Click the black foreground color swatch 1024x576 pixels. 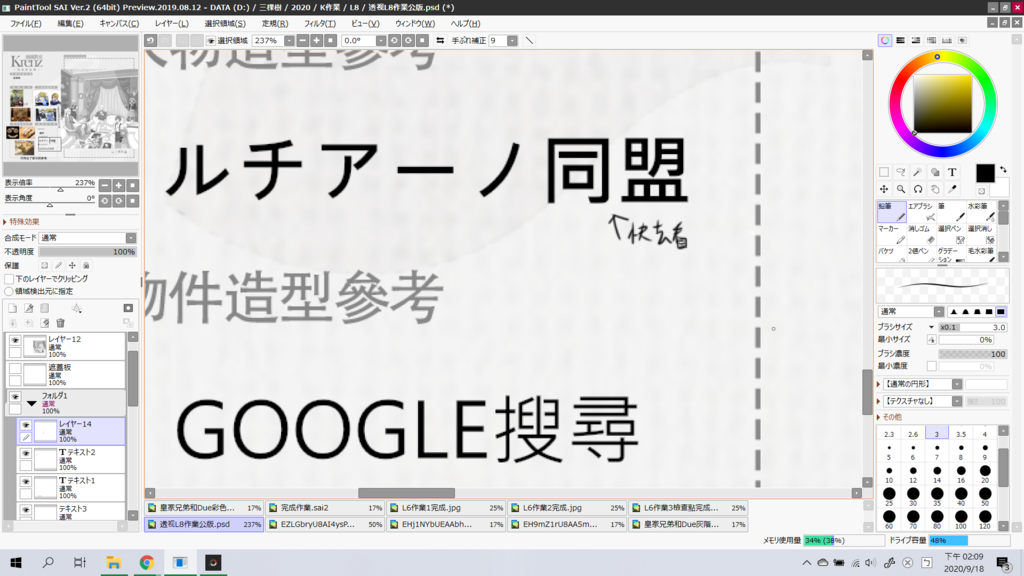[x=985, y=173]
